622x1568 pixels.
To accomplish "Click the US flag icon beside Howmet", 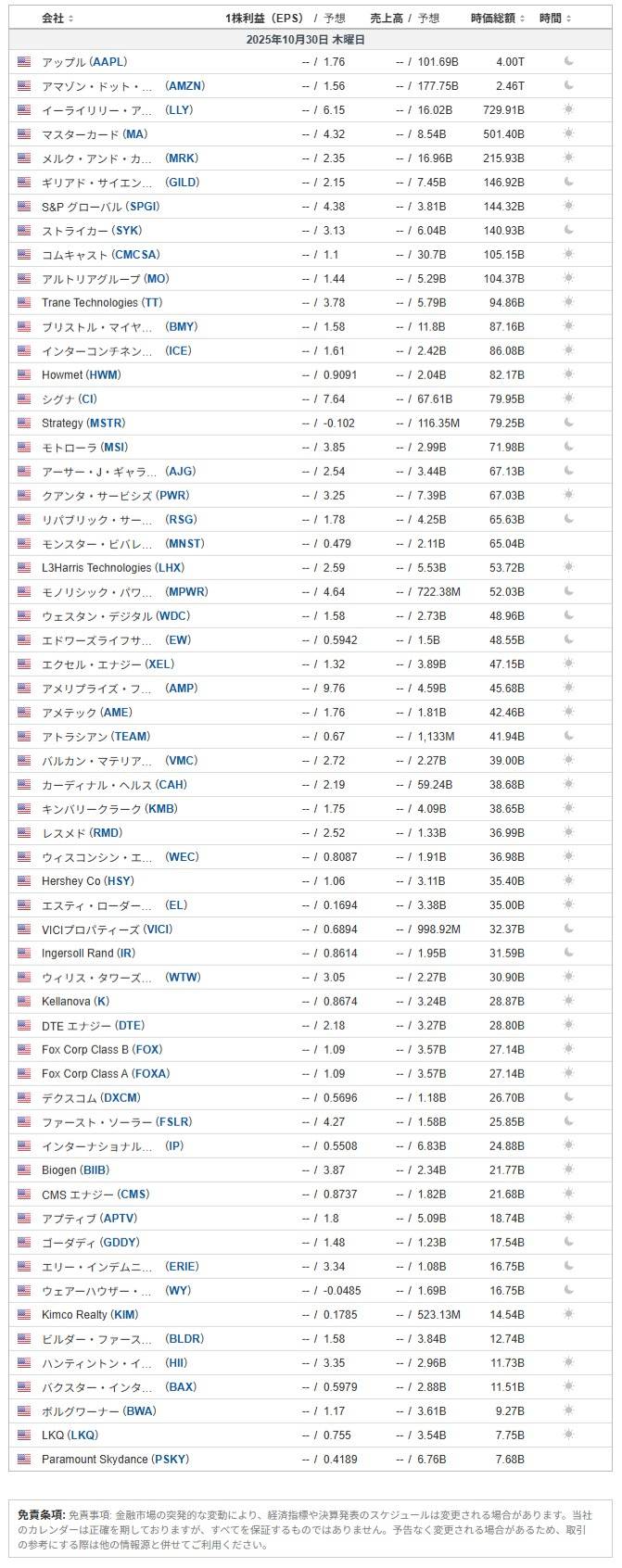I will pyautogui.click(x=24, y=375).
